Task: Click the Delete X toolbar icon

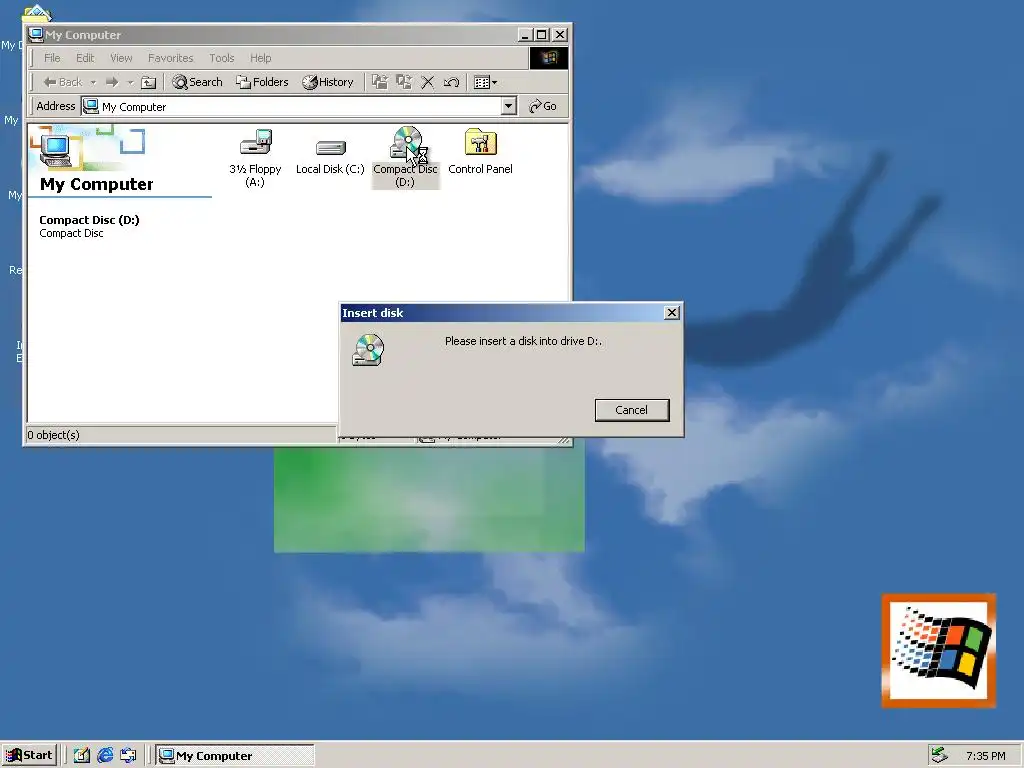Action: coord(428,82)
